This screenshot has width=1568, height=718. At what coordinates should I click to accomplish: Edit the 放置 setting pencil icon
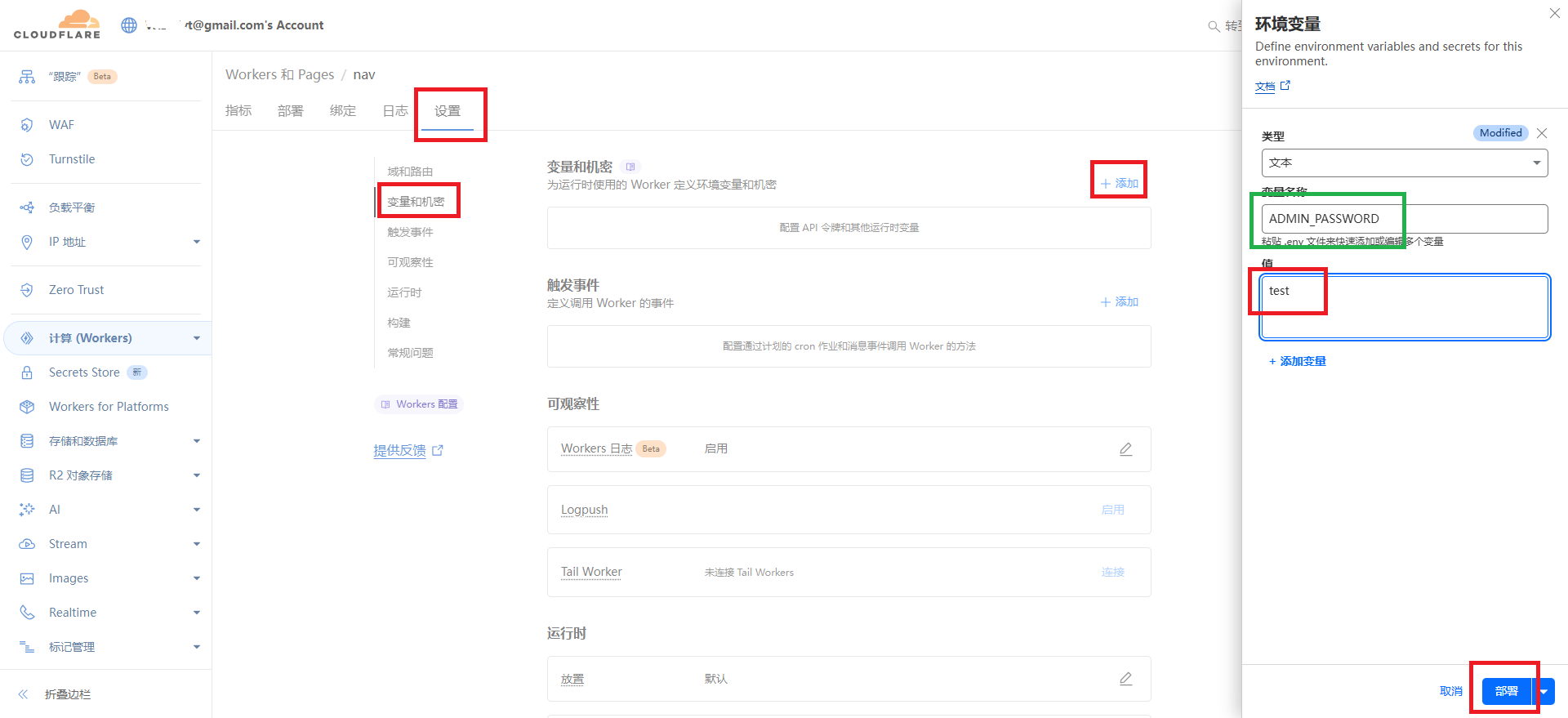[1125, 679]
